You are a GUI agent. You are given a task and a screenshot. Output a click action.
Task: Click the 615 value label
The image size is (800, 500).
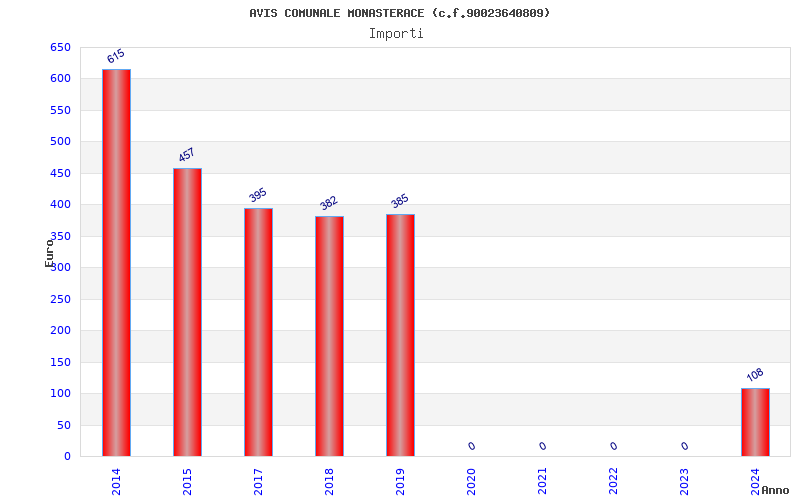[116, 56]
